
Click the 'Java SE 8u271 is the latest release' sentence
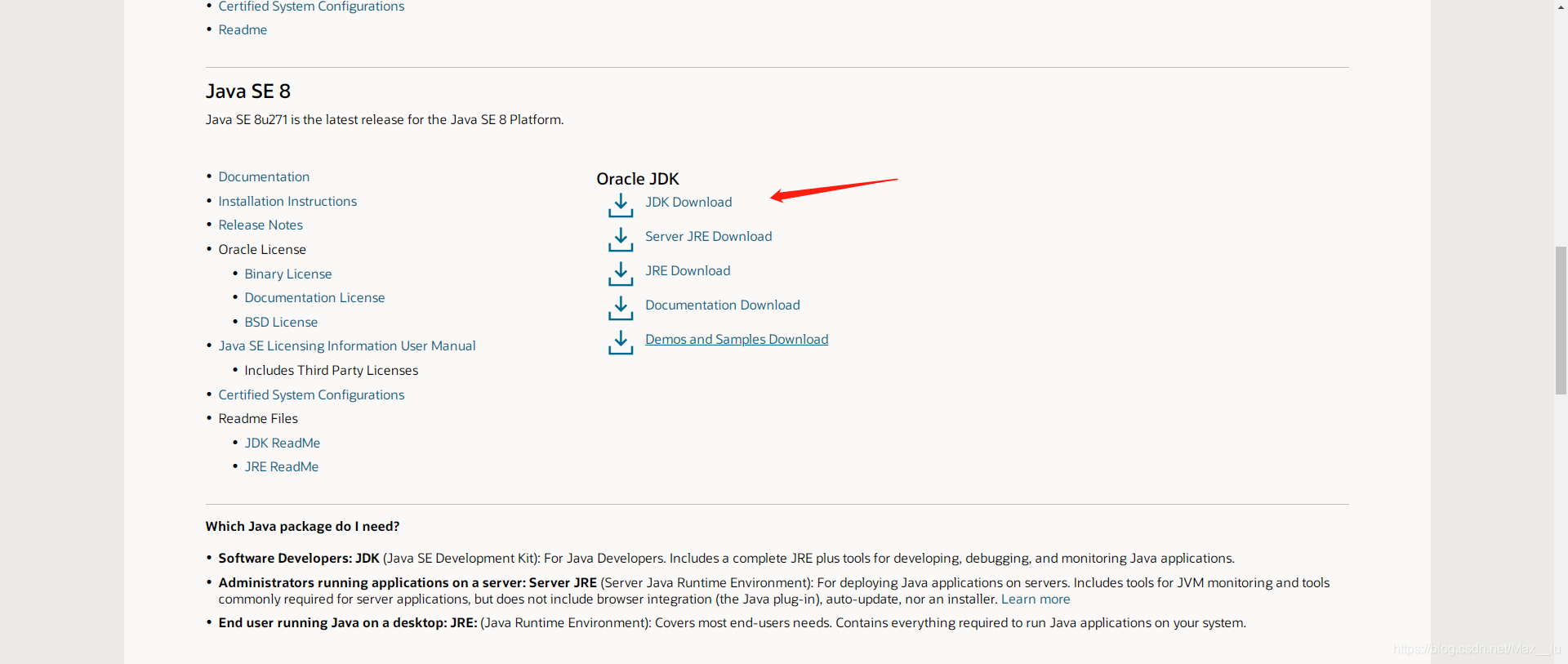click(x=385, y=119)
